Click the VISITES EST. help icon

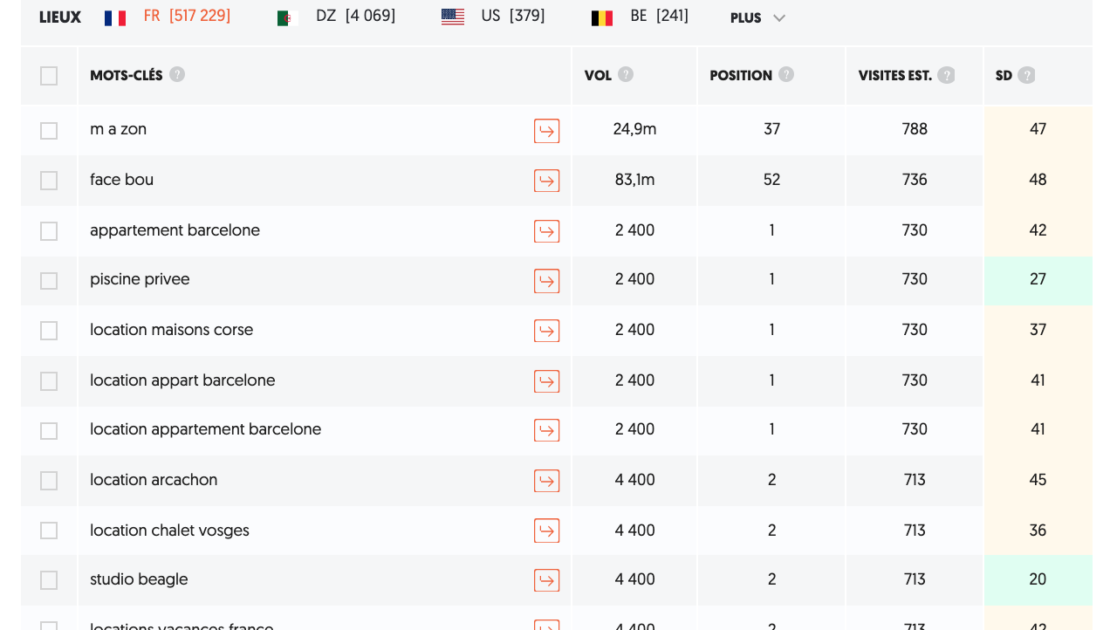pyautogui.click(x=946, y=75)
